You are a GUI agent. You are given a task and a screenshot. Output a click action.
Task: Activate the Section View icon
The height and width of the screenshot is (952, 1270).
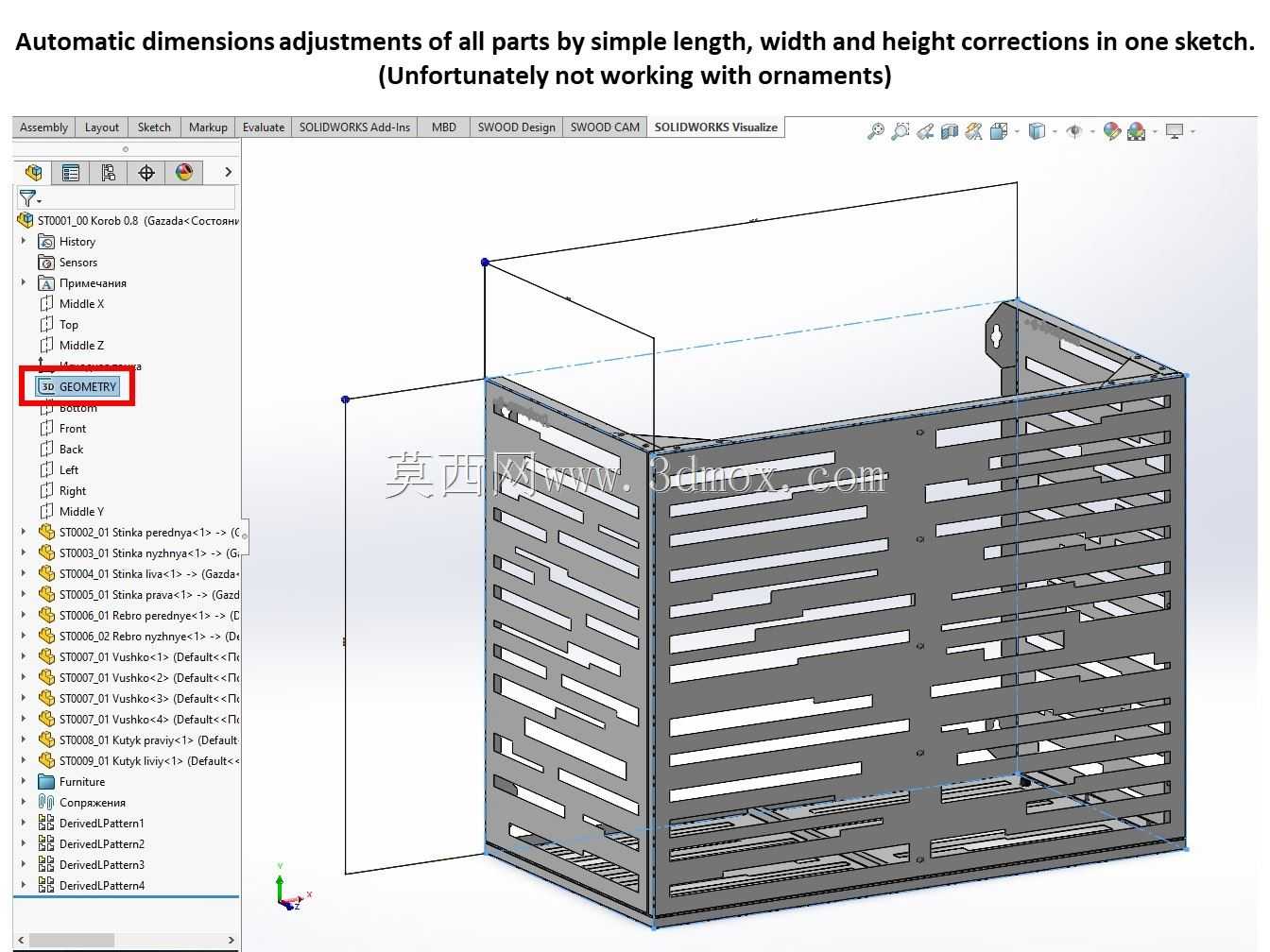(950, 131)
